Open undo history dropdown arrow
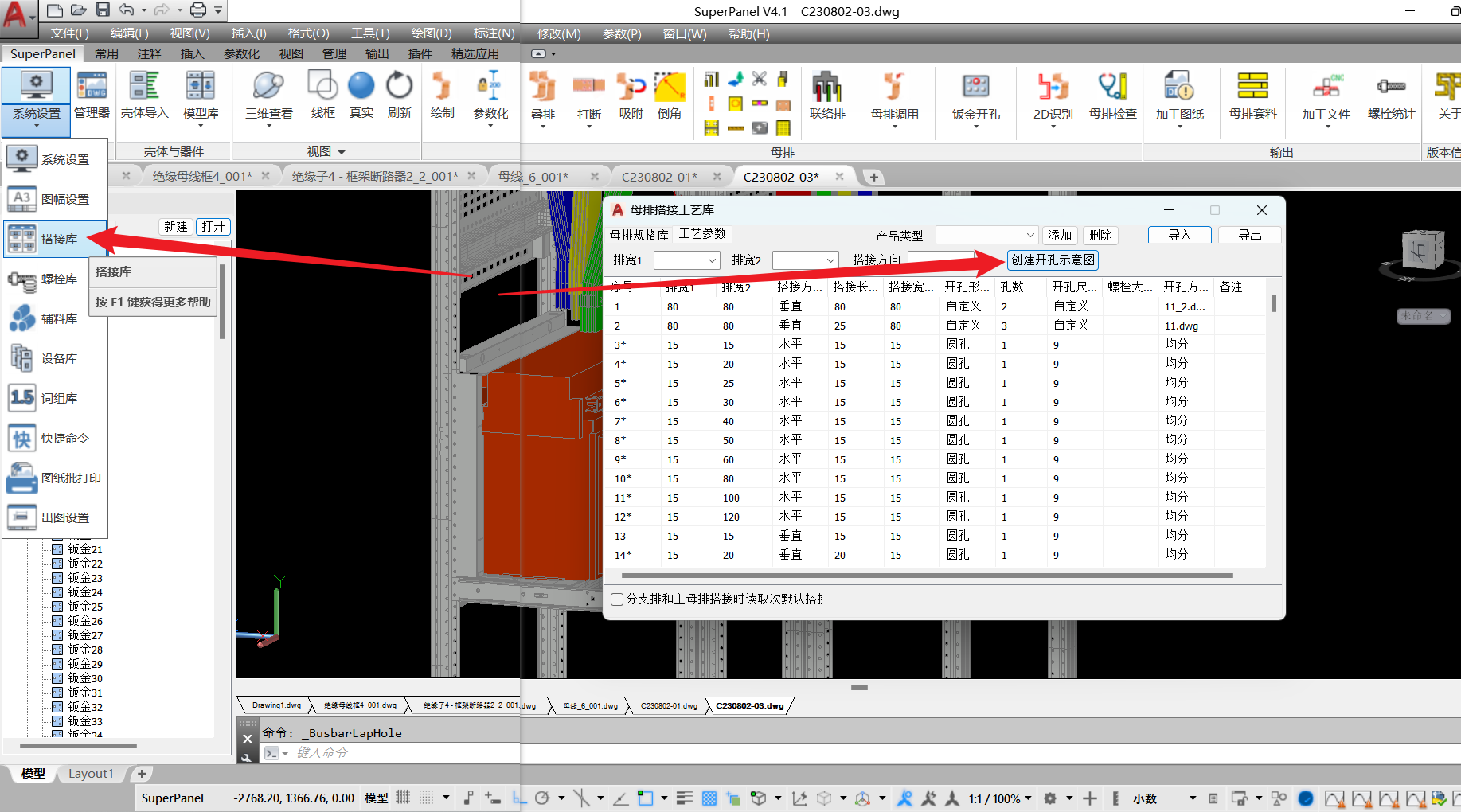The width and height of the screenshot is (1461, 812). [143, 10]
